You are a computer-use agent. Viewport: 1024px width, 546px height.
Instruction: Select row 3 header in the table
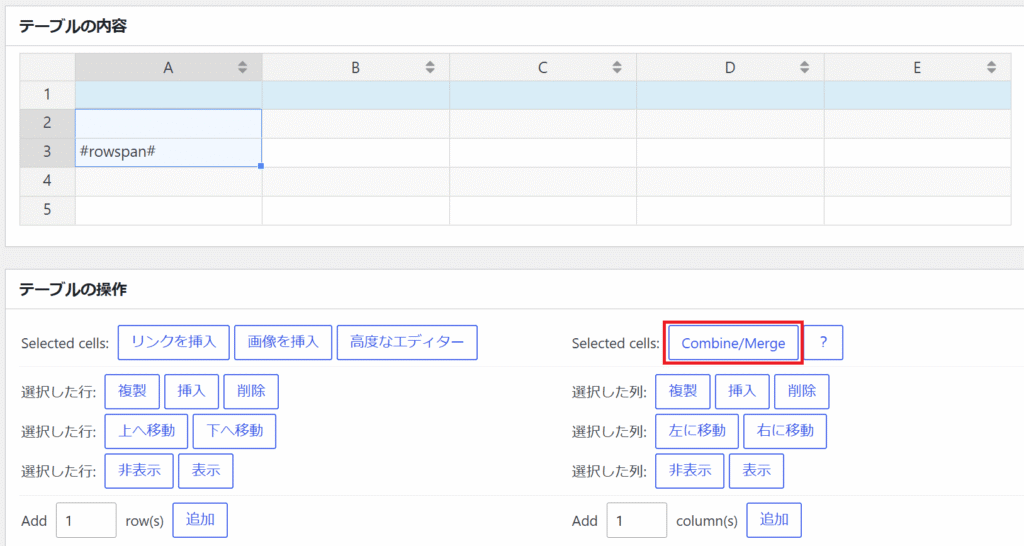tap(47, 152)
